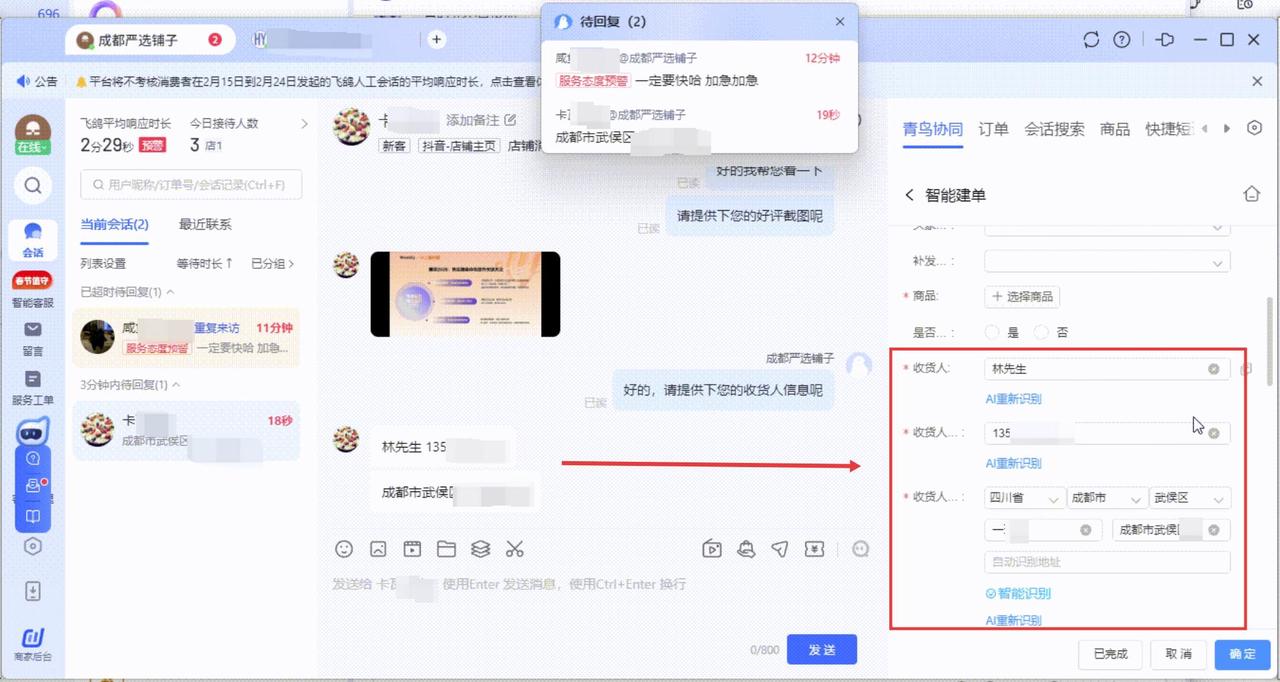
Task: Click the home icon in 智能建单 panel
Action: [x=1251, y=194]
